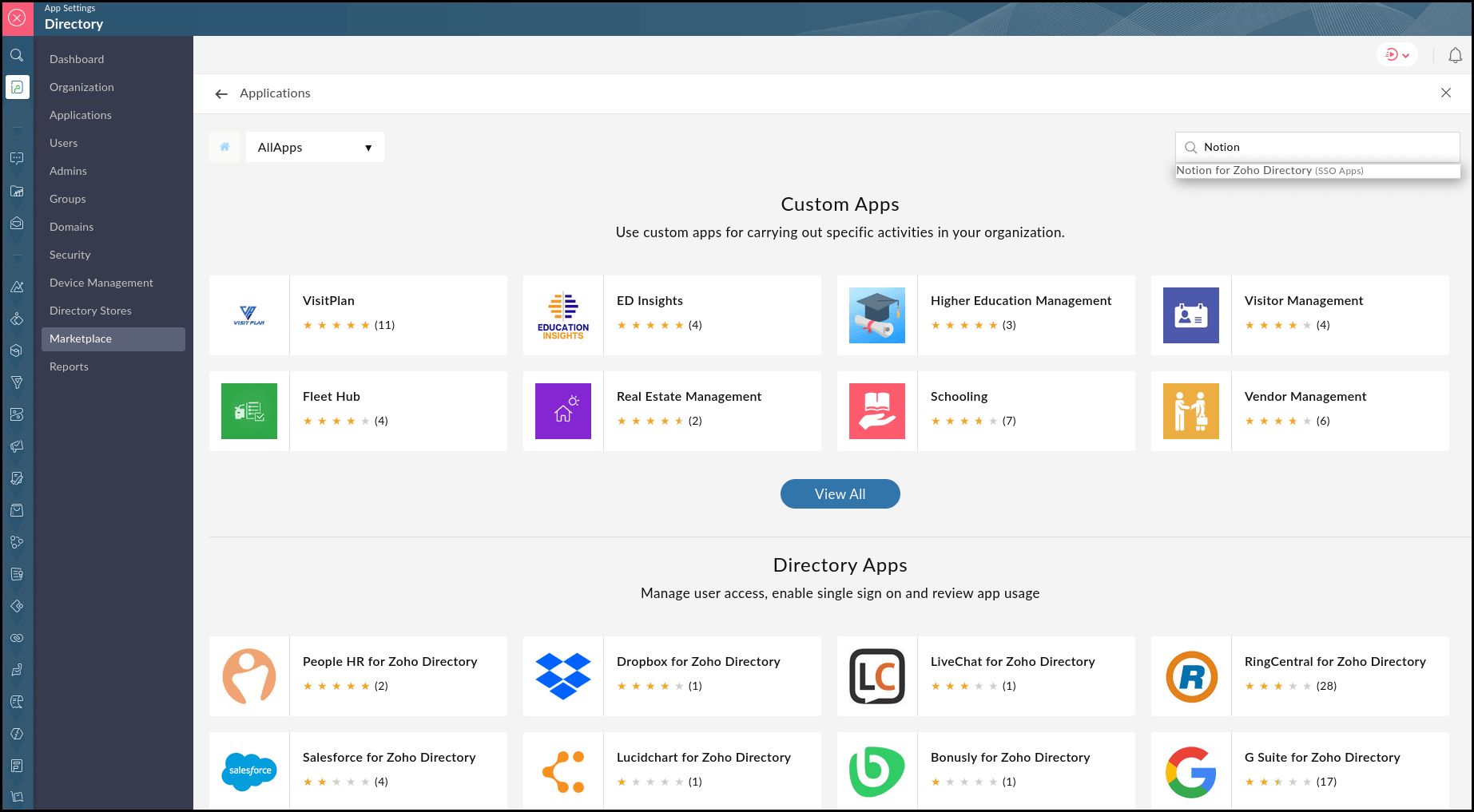1474x812 pixels.
Task: Open Security settings in the sidebar
Action: [x=70, y=255]
